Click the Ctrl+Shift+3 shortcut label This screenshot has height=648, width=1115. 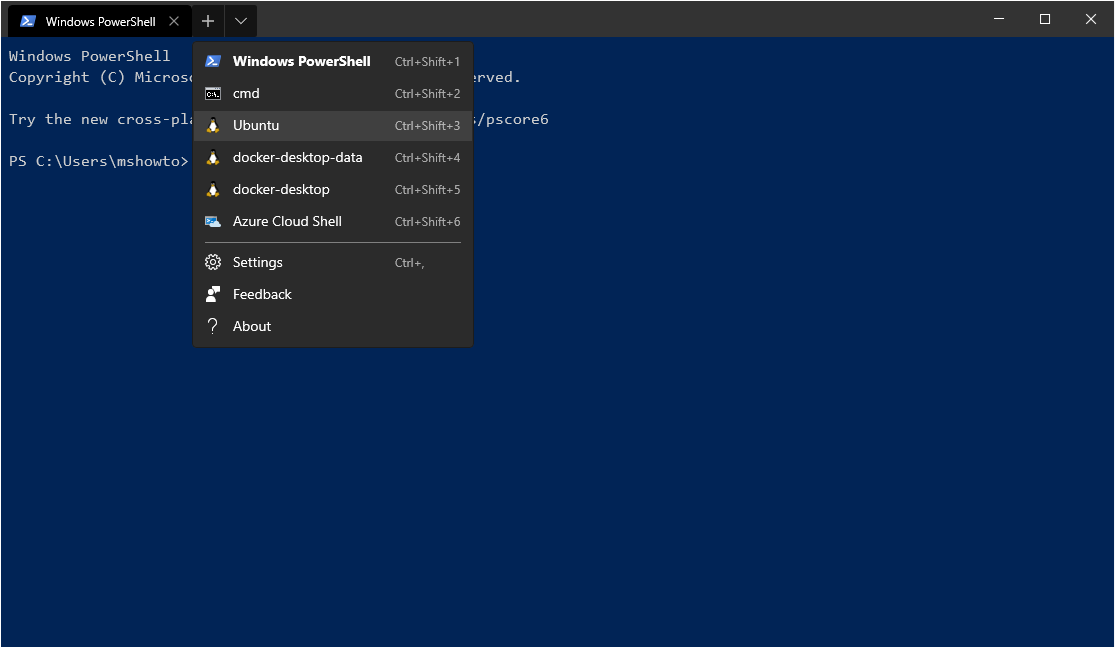427,126
